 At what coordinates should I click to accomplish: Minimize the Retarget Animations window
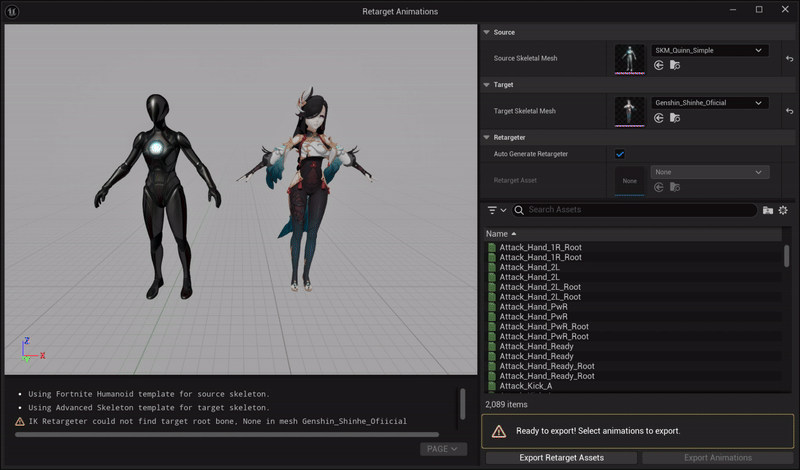tap(733, 10)
